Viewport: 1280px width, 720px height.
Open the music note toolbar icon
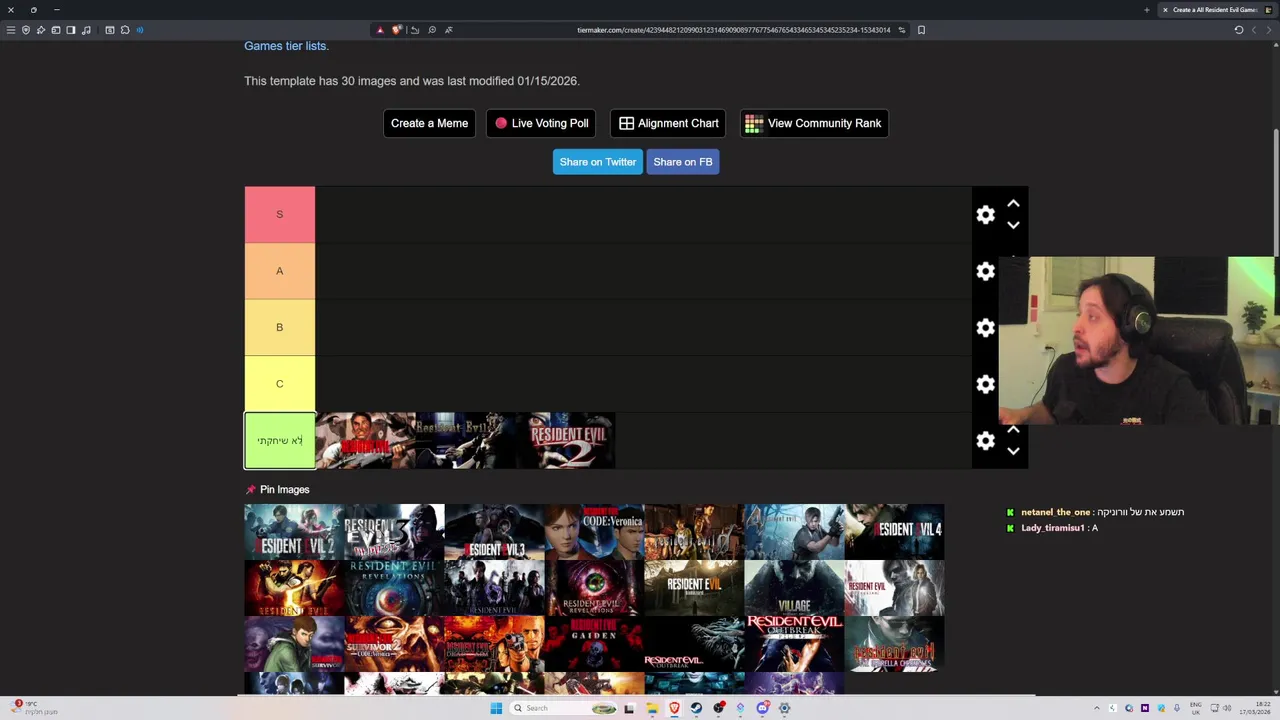click(86, 30)
